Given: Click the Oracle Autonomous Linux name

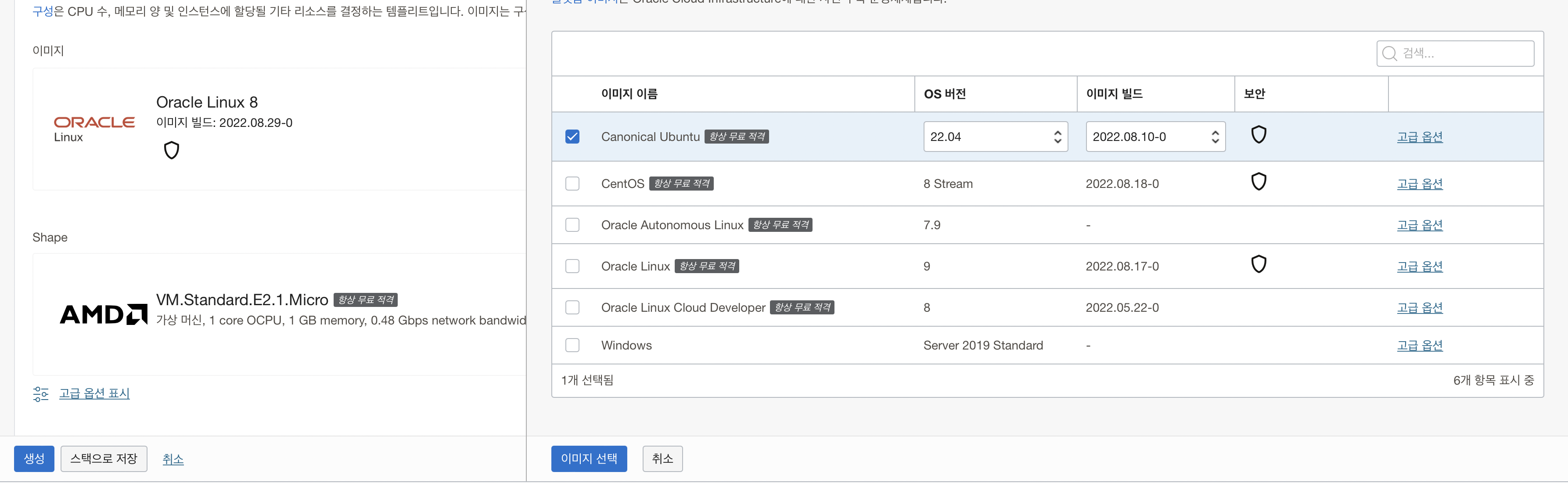Looking at the screenshot, I should tap(672, 225).
